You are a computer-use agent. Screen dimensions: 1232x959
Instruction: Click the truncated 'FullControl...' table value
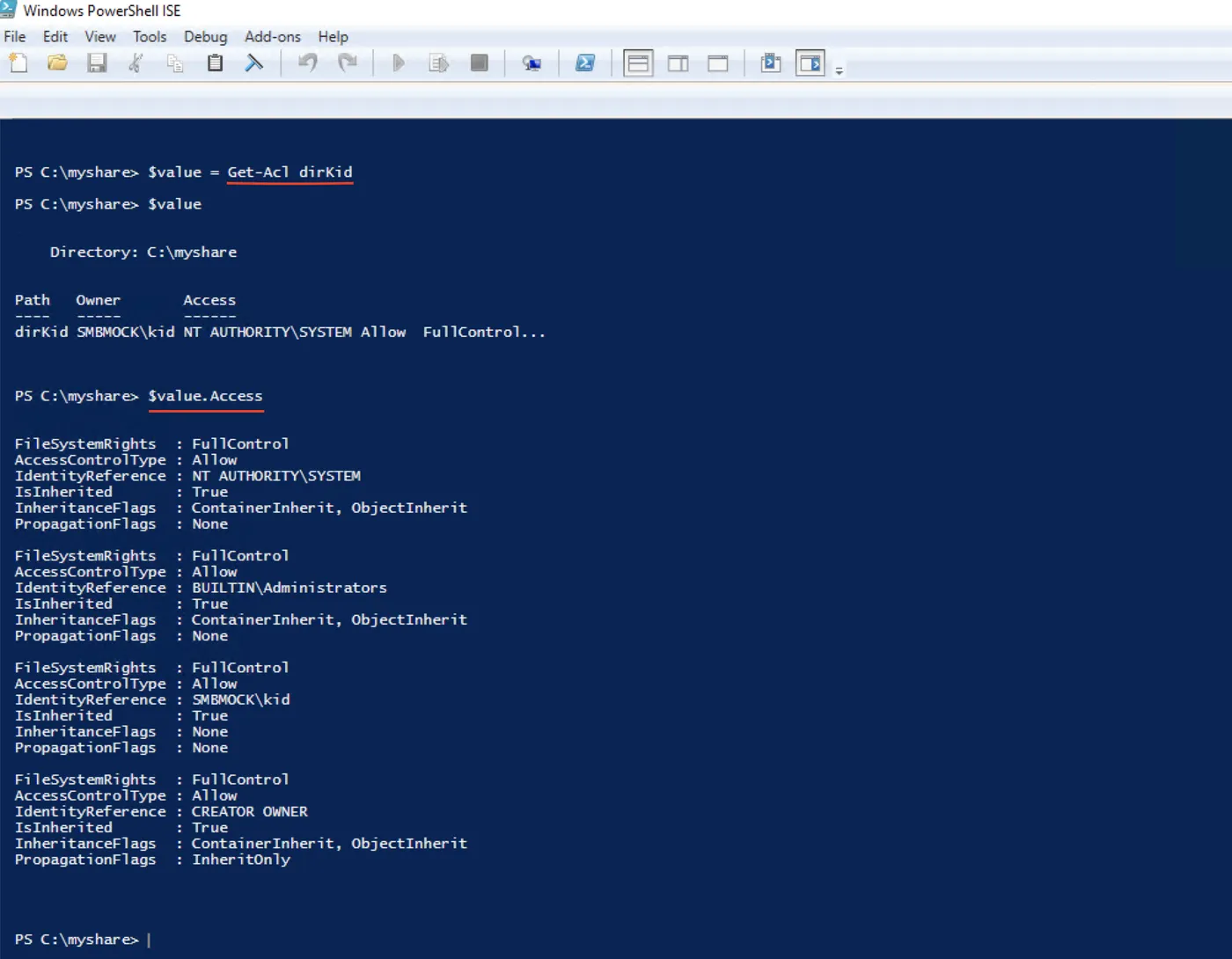coord(484,333)
